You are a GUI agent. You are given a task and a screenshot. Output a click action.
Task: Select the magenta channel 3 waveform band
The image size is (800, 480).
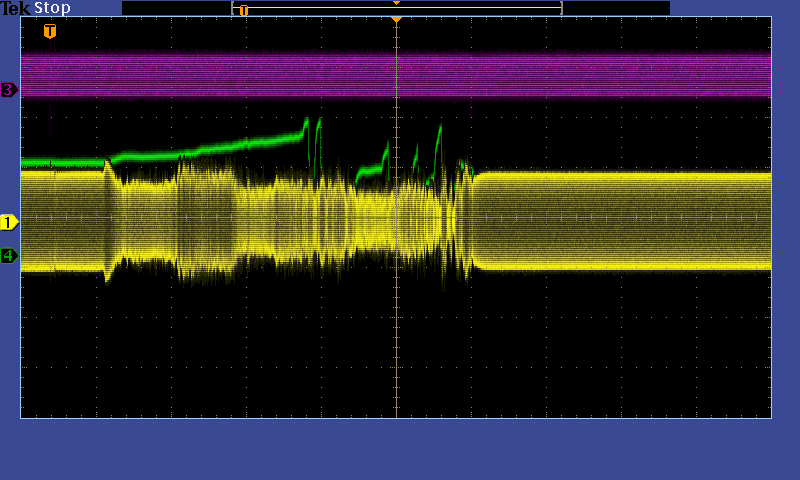[400, 75]
